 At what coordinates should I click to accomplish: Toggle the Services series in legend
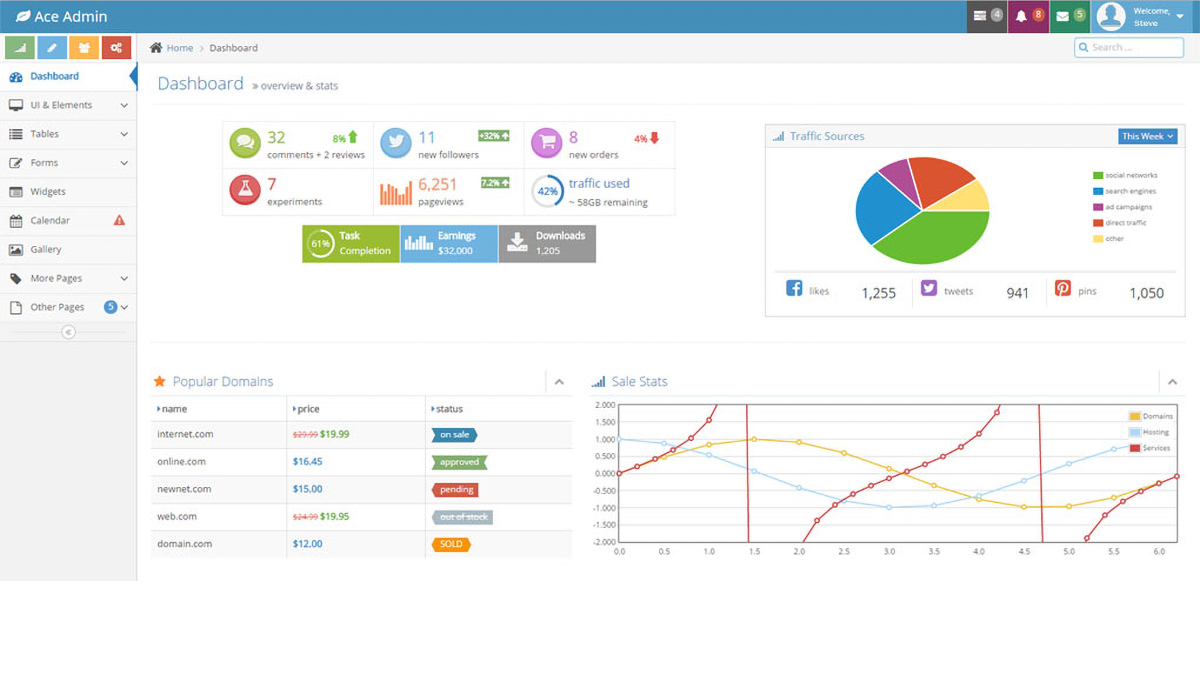[x=1149, y=448]
